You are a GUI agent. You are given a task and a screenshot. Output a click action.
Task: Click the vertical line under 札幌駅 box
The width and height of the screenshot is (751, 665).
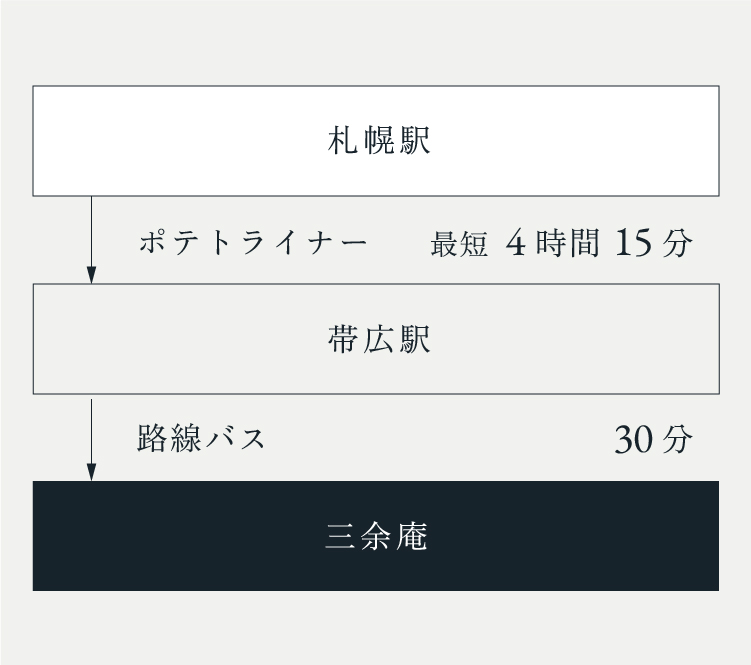point(91,231)
